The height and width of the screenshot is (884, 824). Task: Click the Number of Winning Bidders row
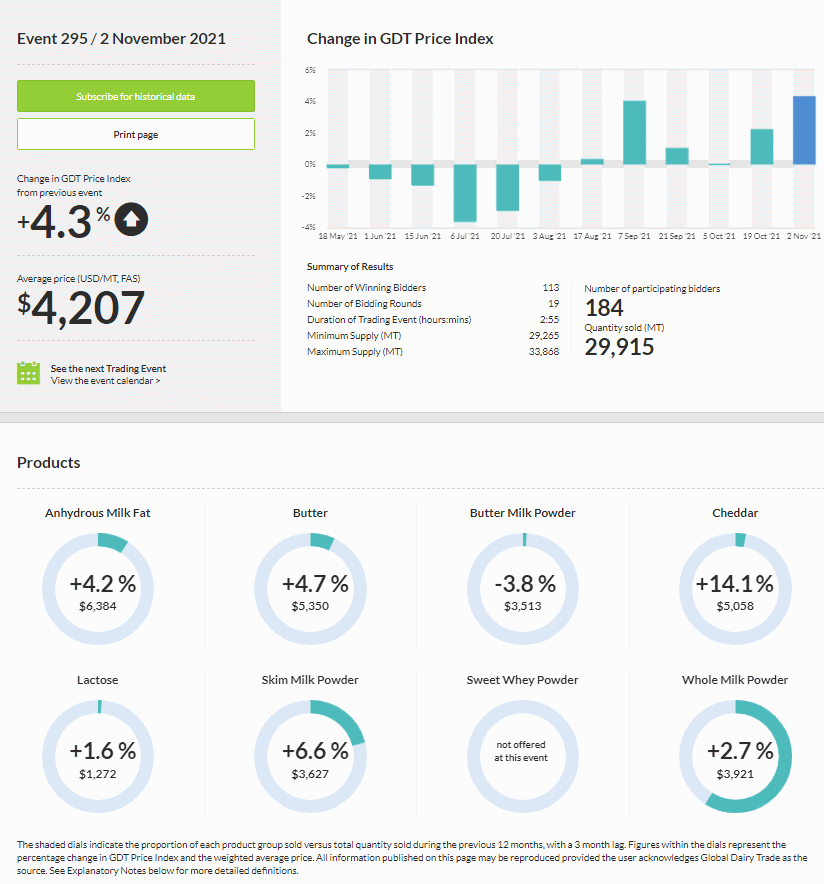433,288
